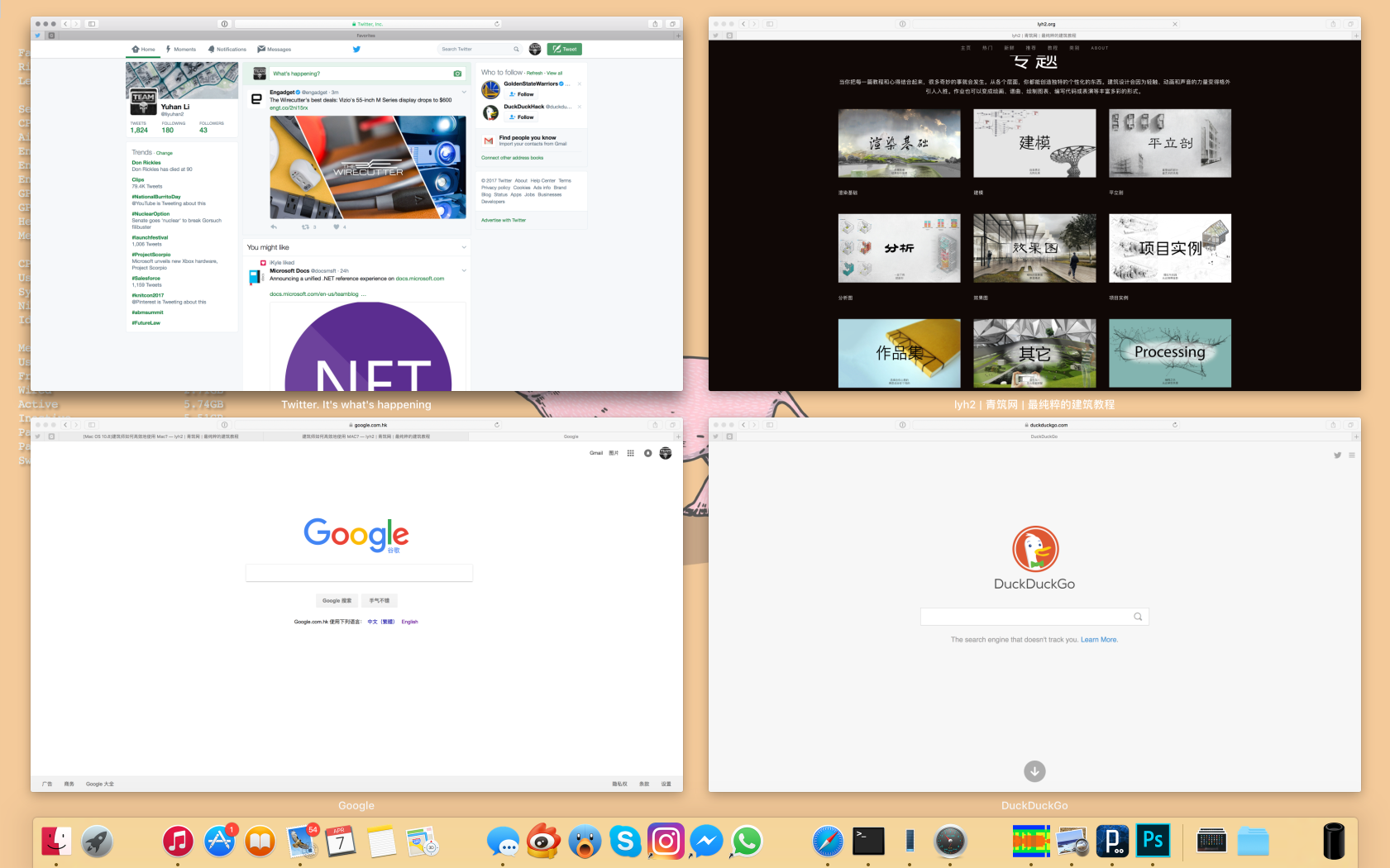
Task: Open the Twitter Home tab
Action: pyautogui.click(x=144, y=49)
